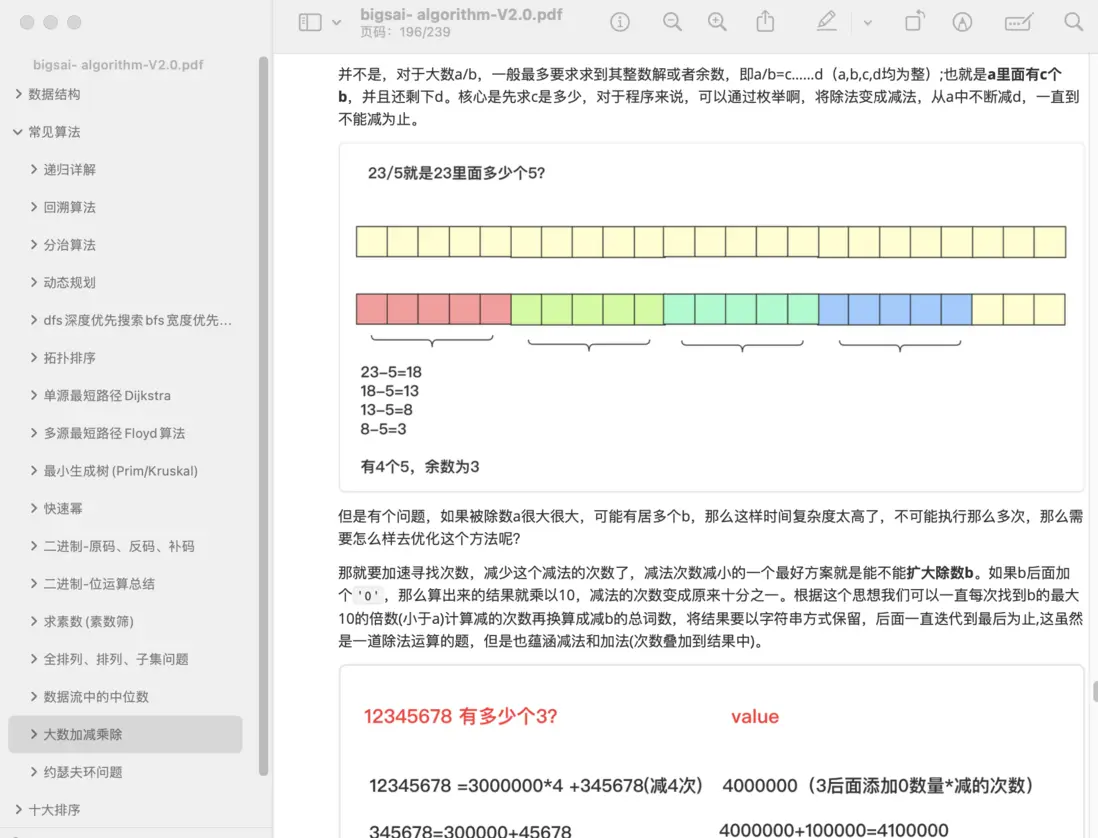
Task: Click the line 13–5=8
Action: 387,410
